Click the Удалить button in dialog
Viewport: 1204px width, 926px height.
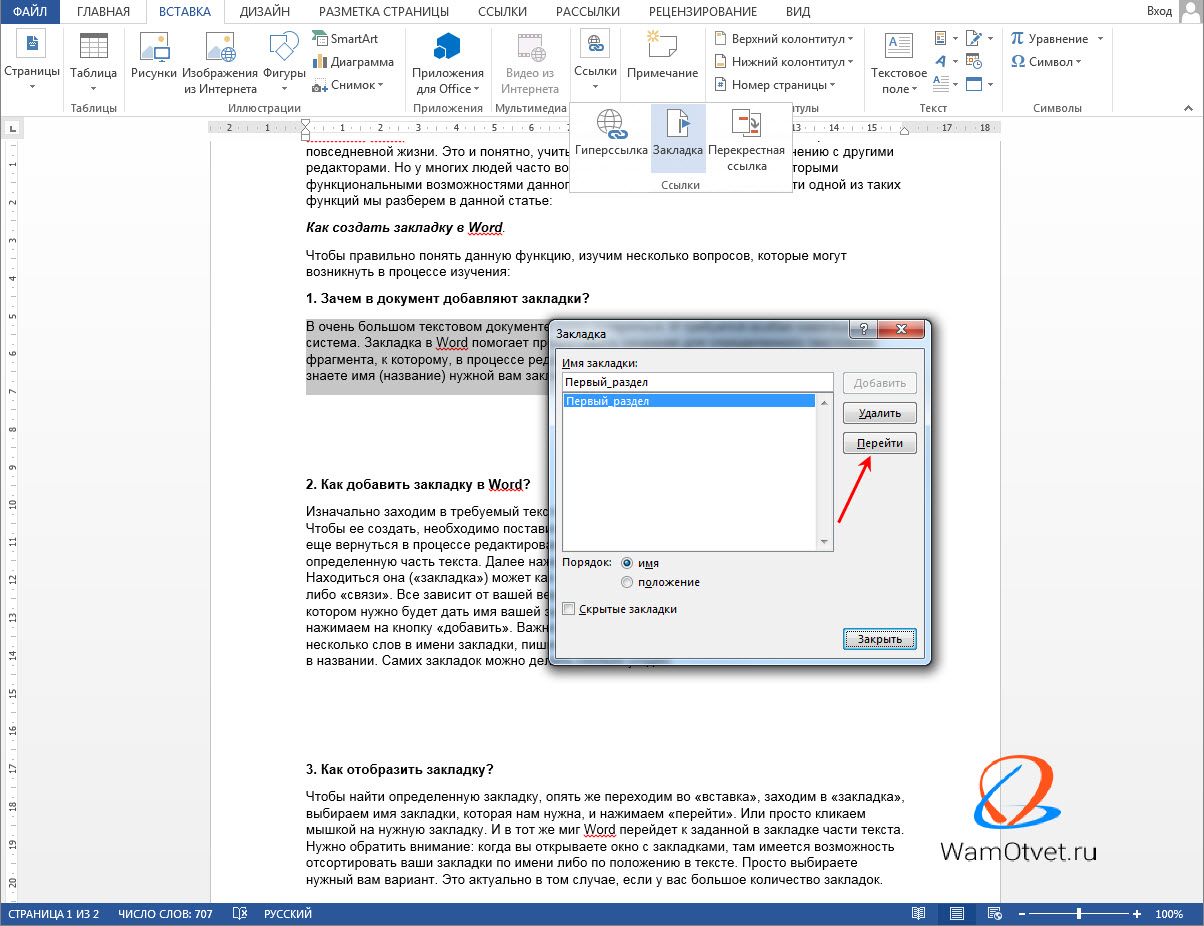coord(880,413)
